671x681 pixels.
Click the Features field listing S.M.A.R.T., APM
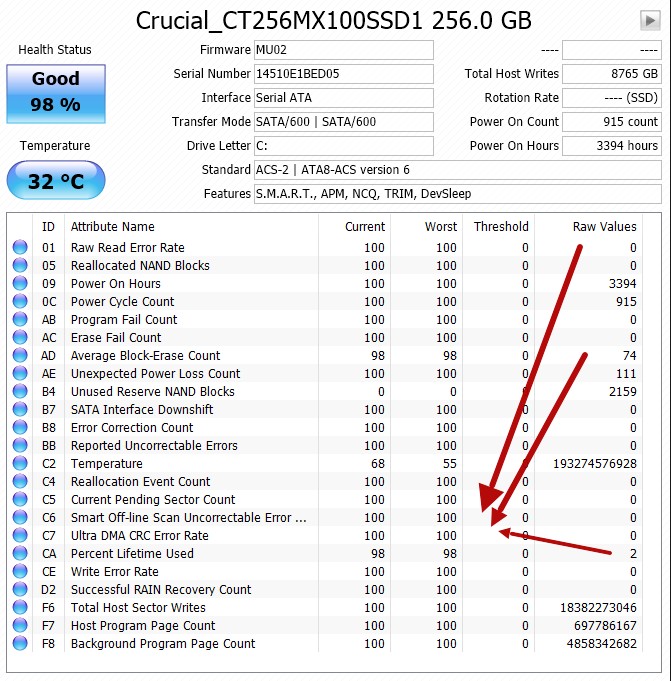click(x=458, y=194)
